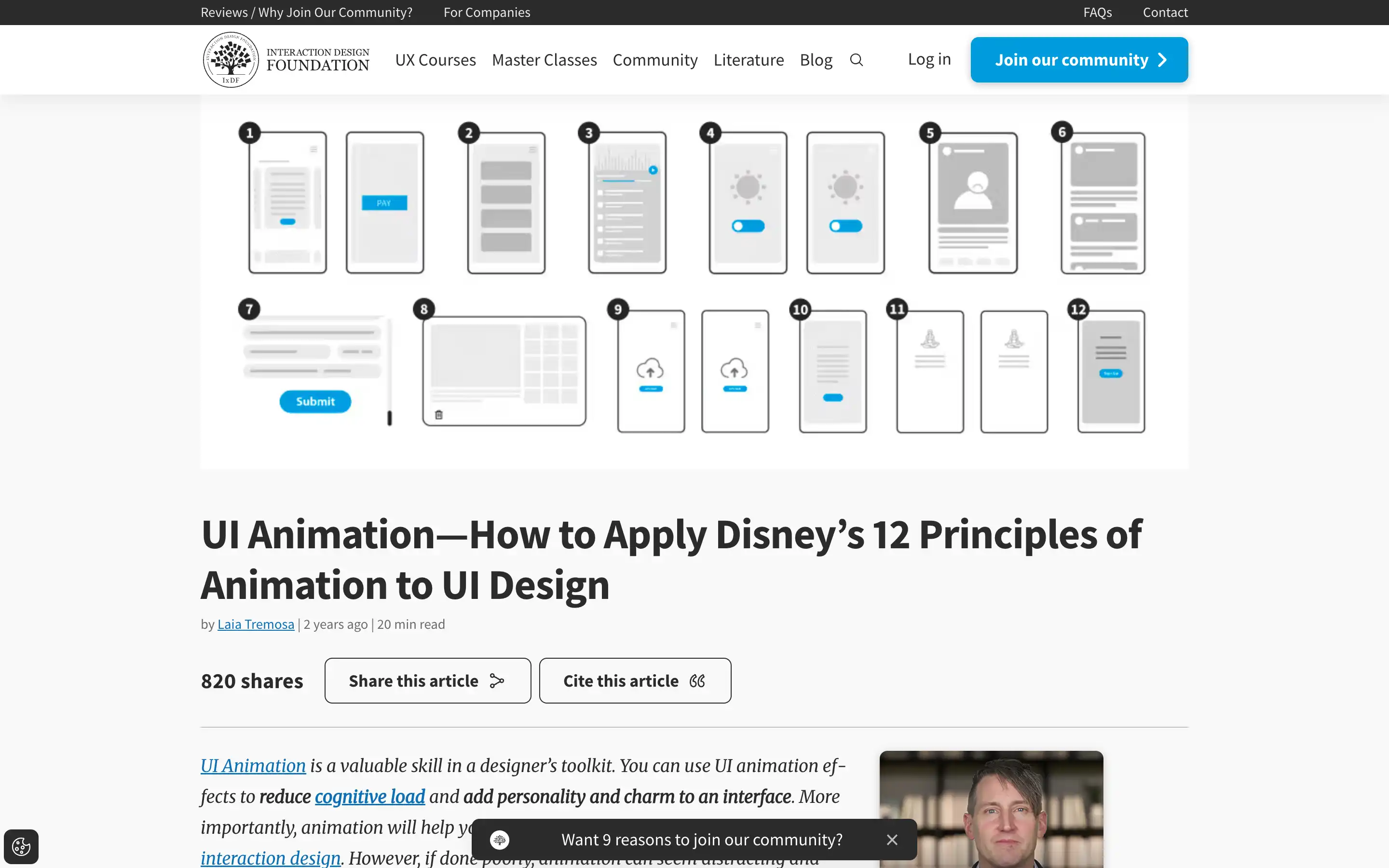
Task: Open the UX Courses menu
Action: 436,60
